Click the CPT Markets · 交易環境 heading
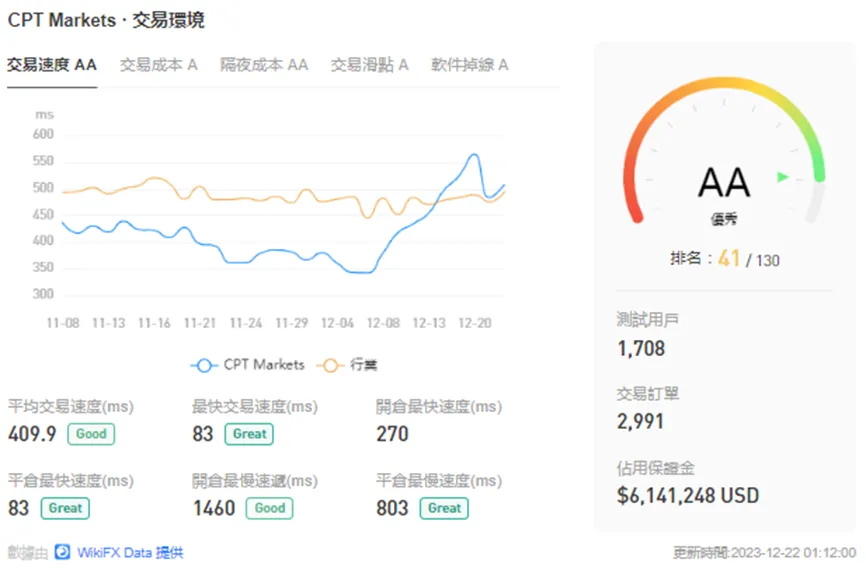This screenshot has width=866, height=570. click(106, 20)
